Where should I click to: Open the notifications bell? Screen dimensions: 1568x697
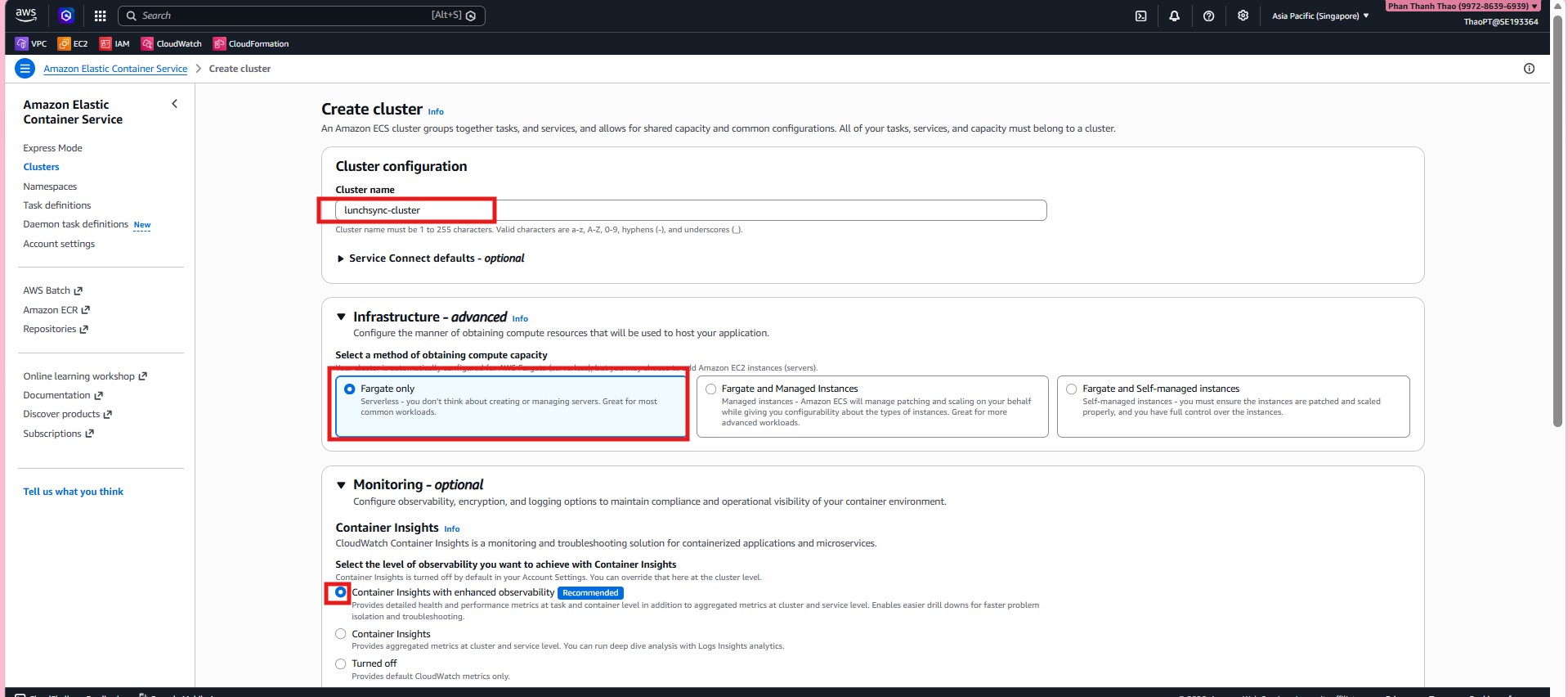[1174, 16]
